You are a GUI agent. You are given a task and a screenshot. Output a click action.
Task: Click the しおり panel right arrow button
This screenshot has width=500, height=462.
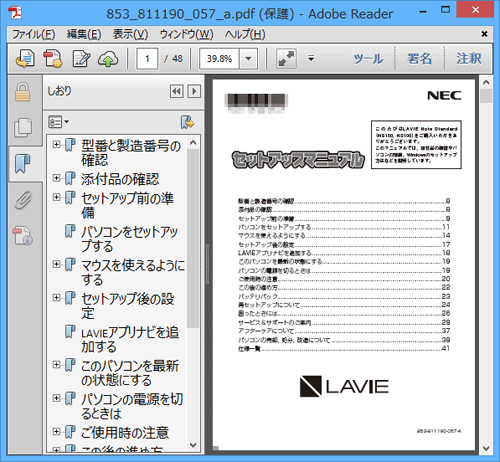pos(194,91)
